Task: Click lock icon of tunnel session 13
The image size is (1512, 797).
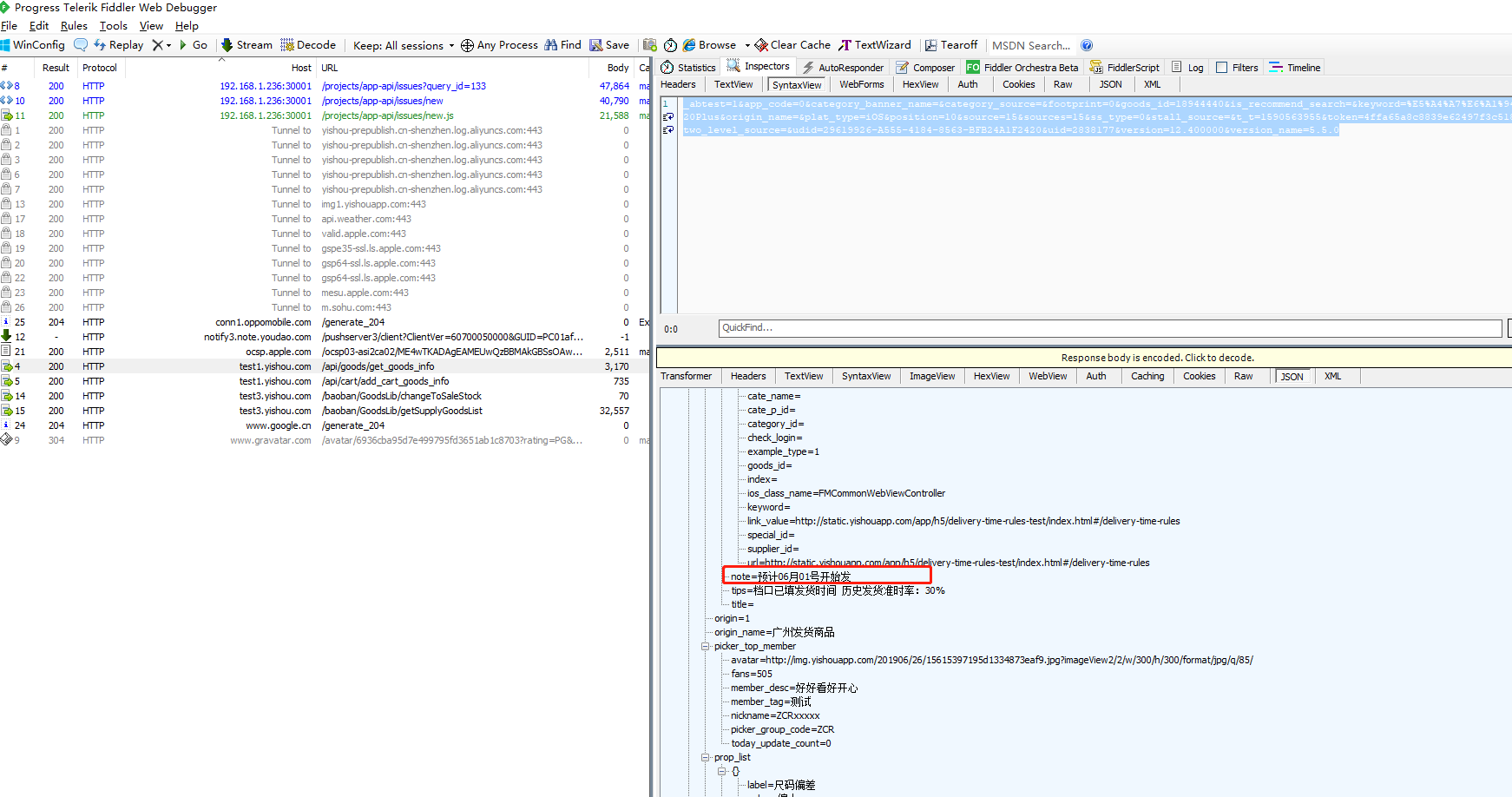Action: tap(7, 204)
